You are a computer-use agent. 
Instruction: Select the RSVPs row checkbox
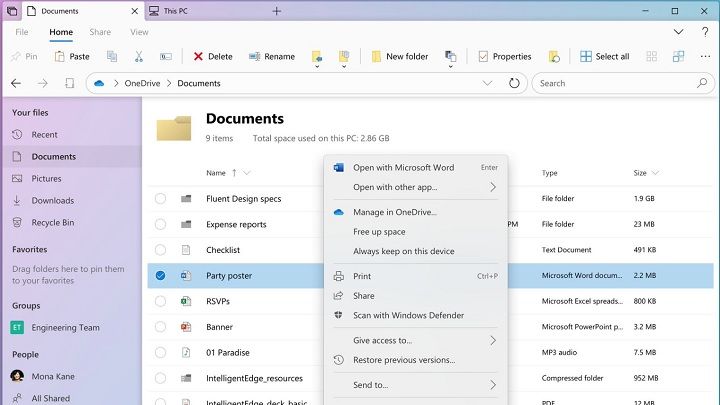160,301
